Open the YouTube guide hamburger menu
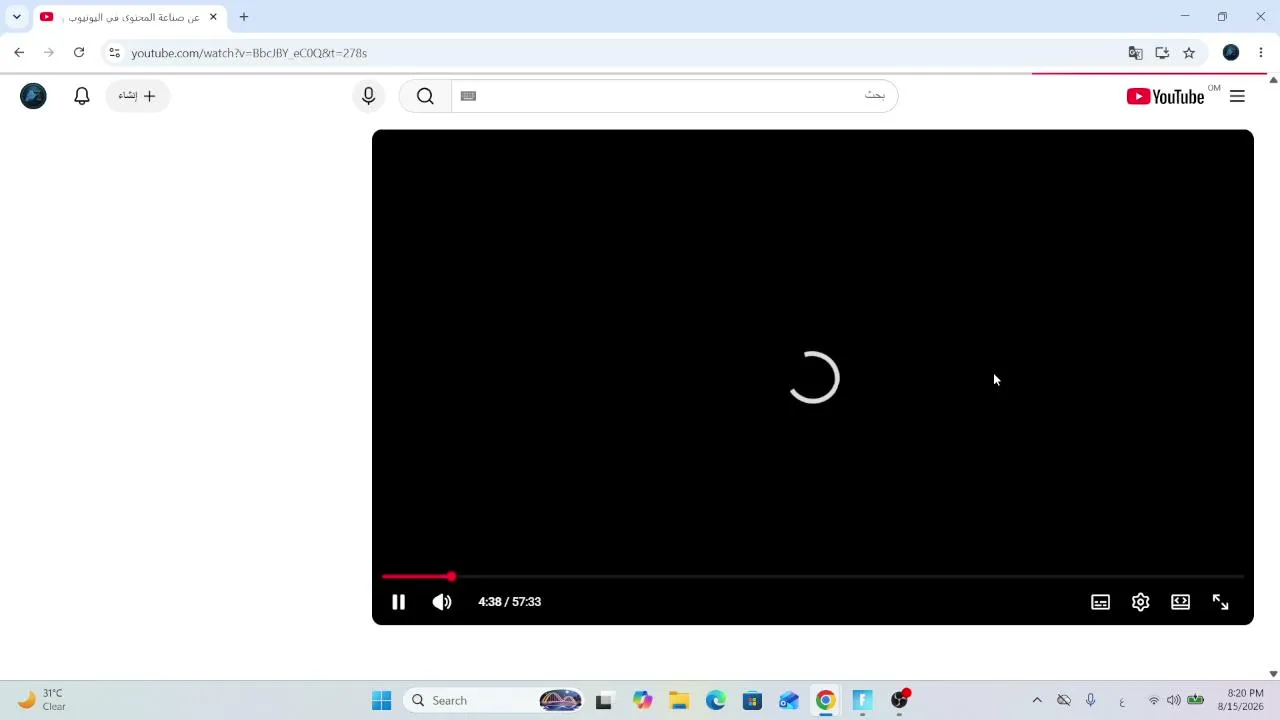1280x720 pixels. click(1237, 96)
